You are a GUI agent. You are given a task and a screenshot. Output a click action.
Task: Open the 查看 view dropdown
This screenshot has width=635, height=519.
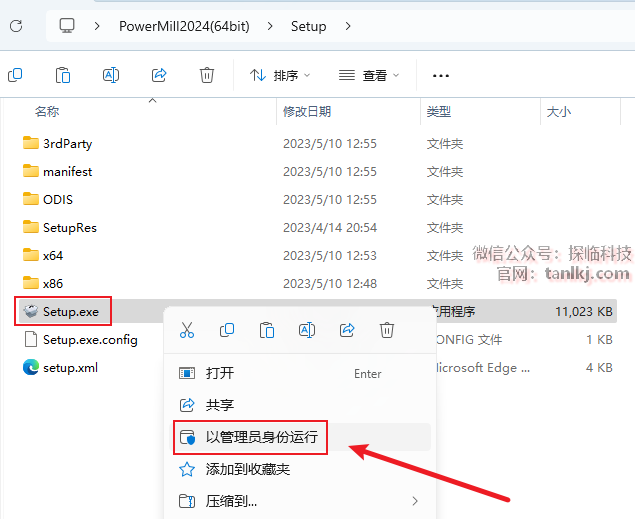(369, 75)
